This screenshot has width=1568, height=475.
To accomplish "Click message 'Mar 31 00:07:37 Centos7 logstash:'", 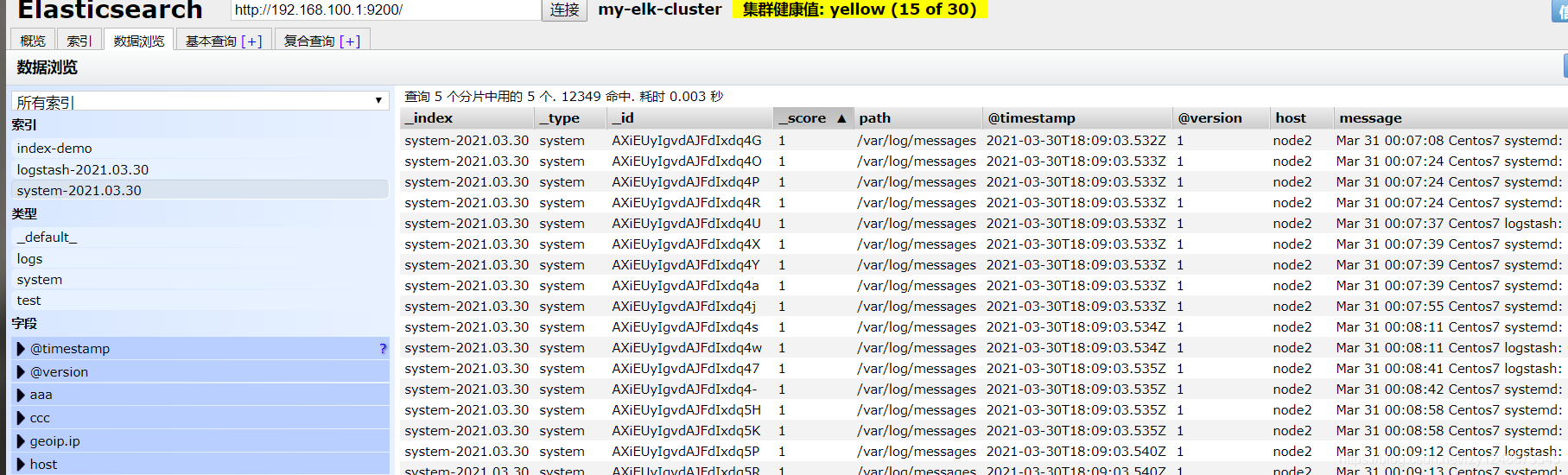I will (x=1449, y=223).
